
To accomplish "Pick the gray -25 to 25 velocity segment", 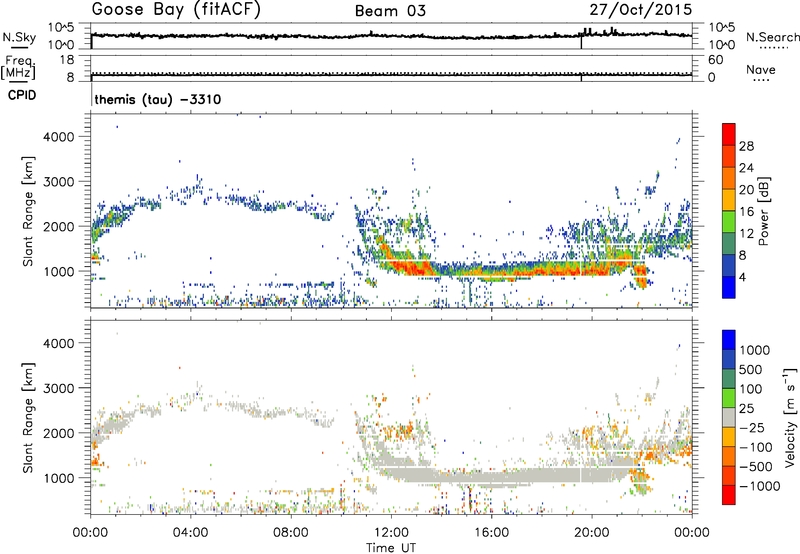I will coord(729,418).
